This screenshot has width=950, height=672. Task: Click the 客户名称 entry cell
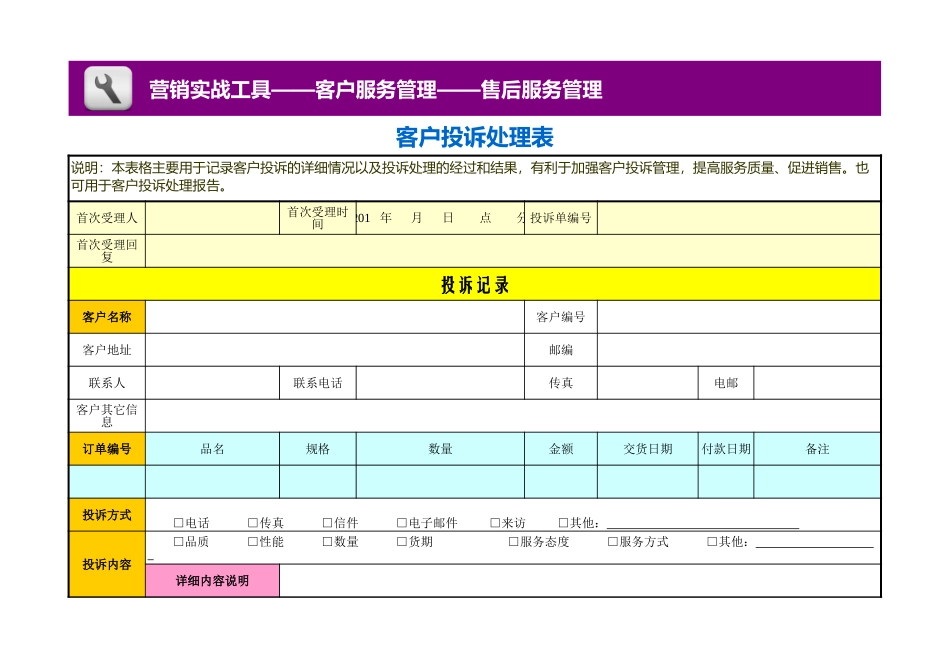coord(335,316)
